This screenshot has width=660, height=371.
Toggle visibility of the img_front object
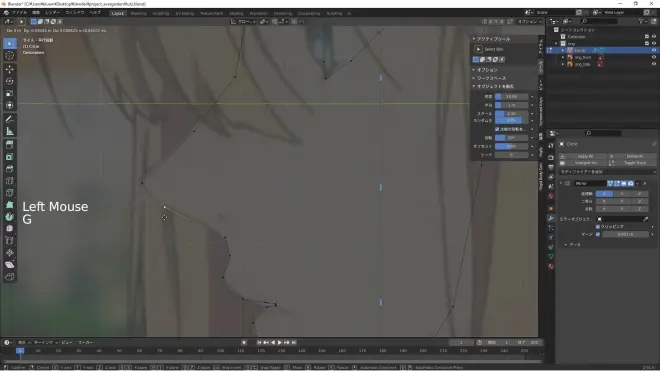654,57
